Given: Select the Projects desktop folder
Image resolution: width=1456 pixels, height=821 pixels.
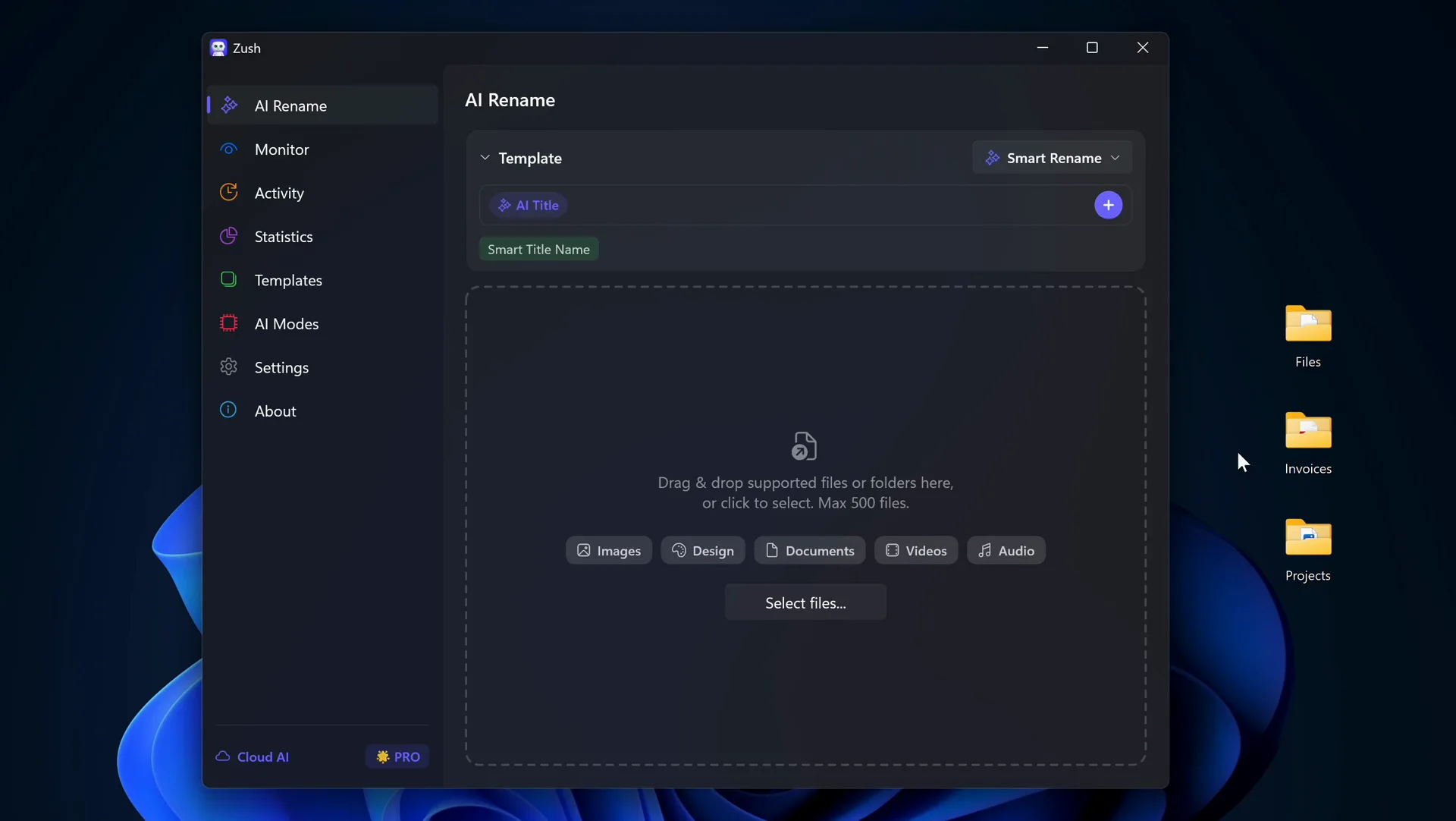Looking at the screenshot, I should point(1307,551).
